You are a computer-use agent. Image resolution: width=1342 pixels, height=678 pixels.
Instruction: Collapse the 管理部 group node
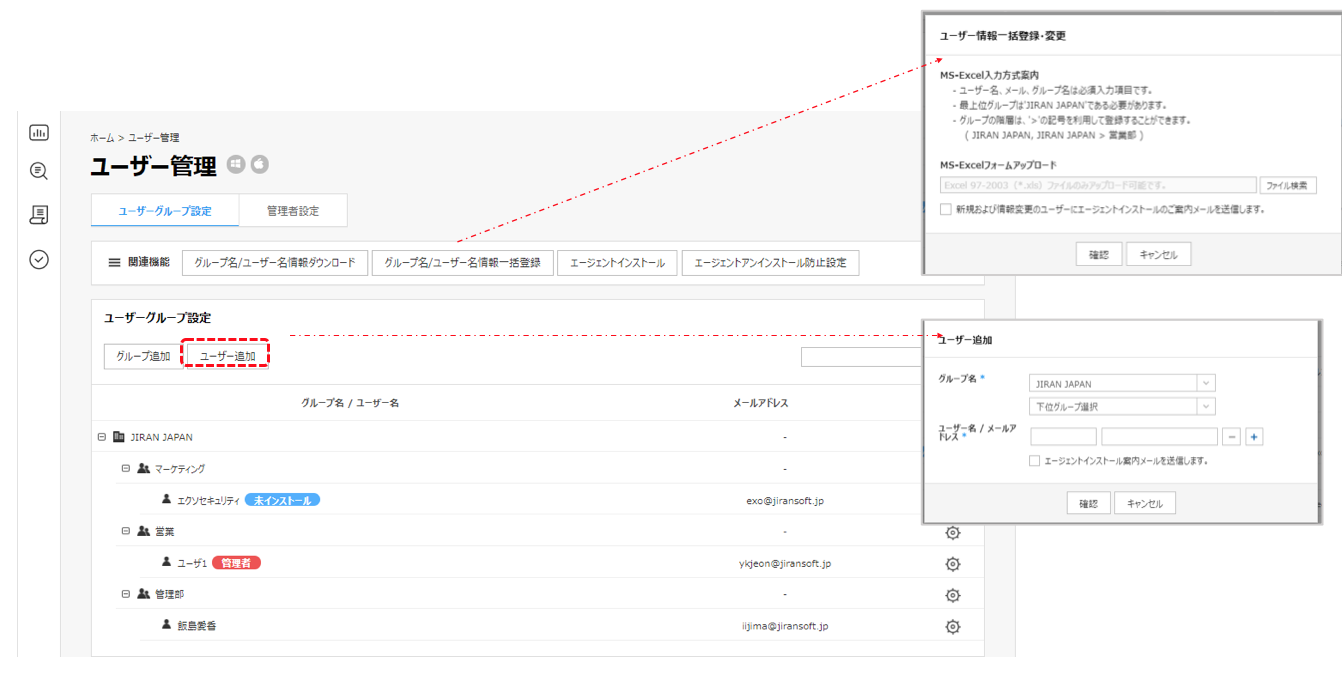pyautogui.click(x=126, y=594)
